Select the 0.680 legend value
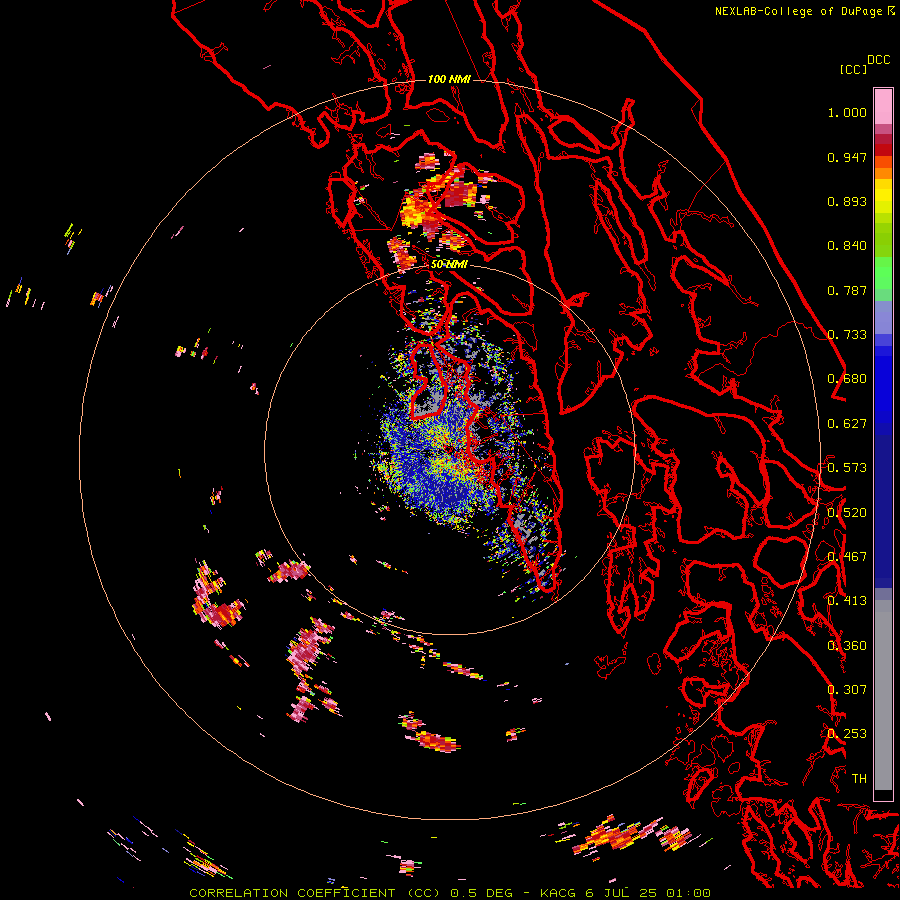 (x=847, y=379)
